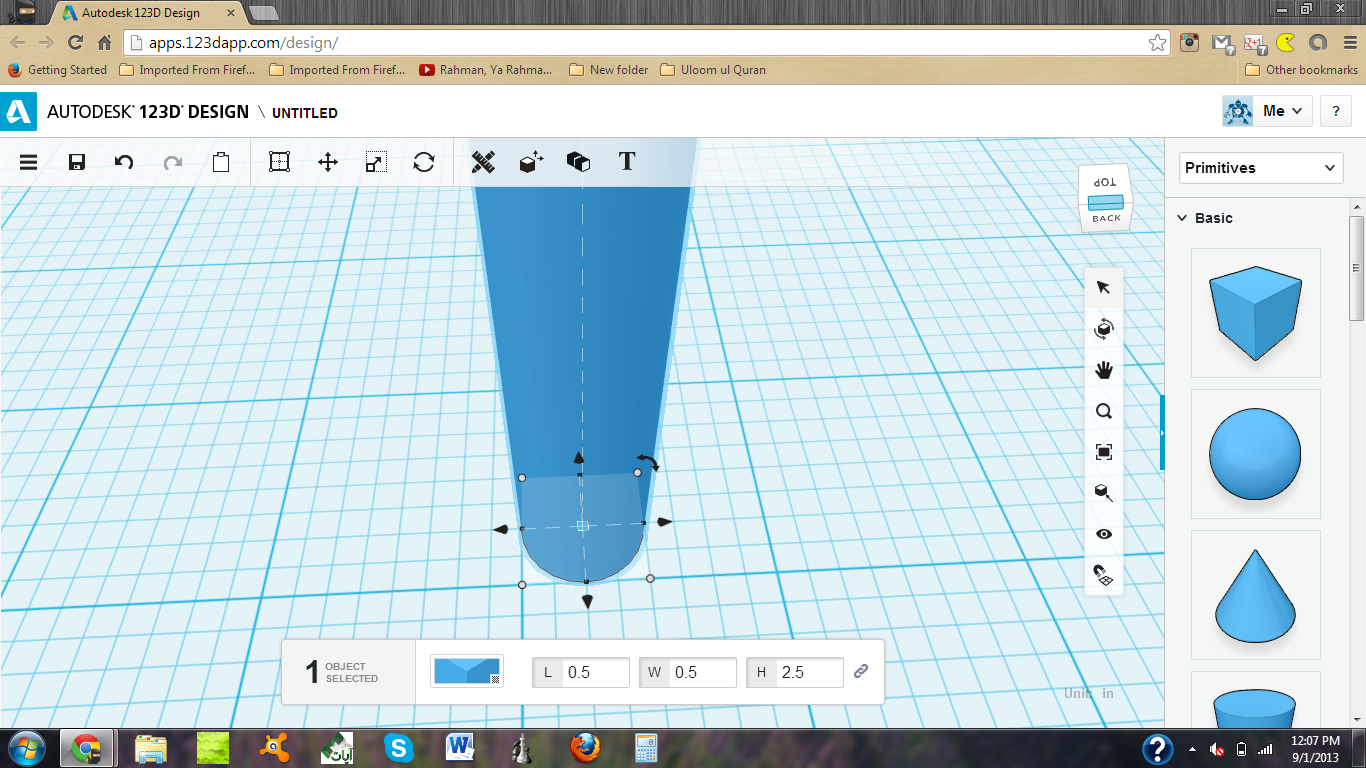This screenshot has width=1366, height=768.
Task: Click the L dimension field showing 0.5
Action: coord(581,672)
